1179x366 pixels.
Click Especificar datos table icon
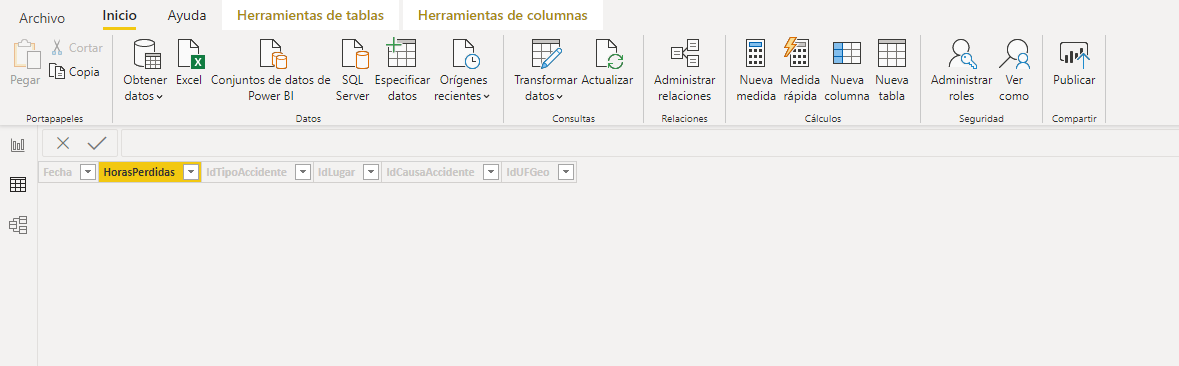point(402,54)
